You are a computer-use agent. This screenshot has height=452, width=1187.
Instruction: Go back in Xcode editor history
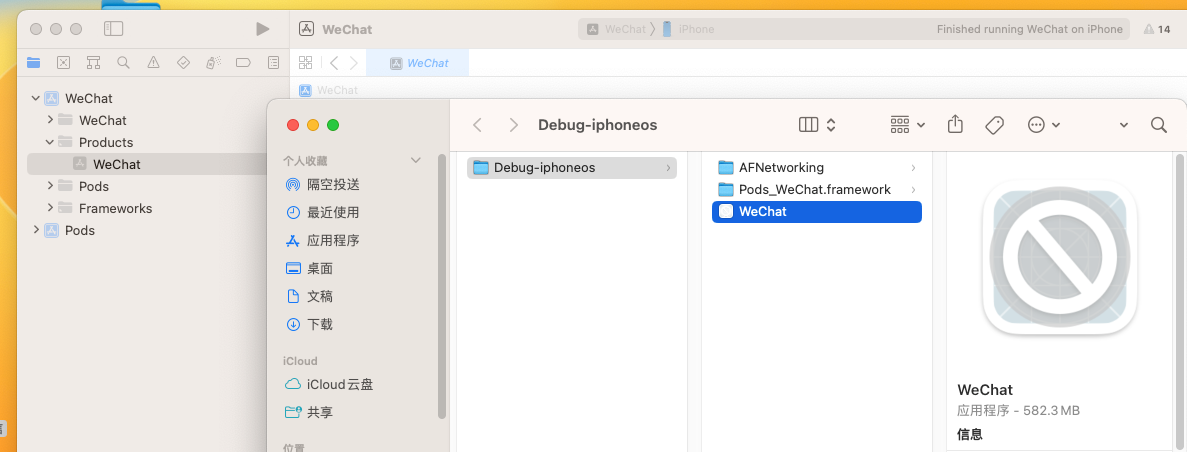click(x=334, y=63)
